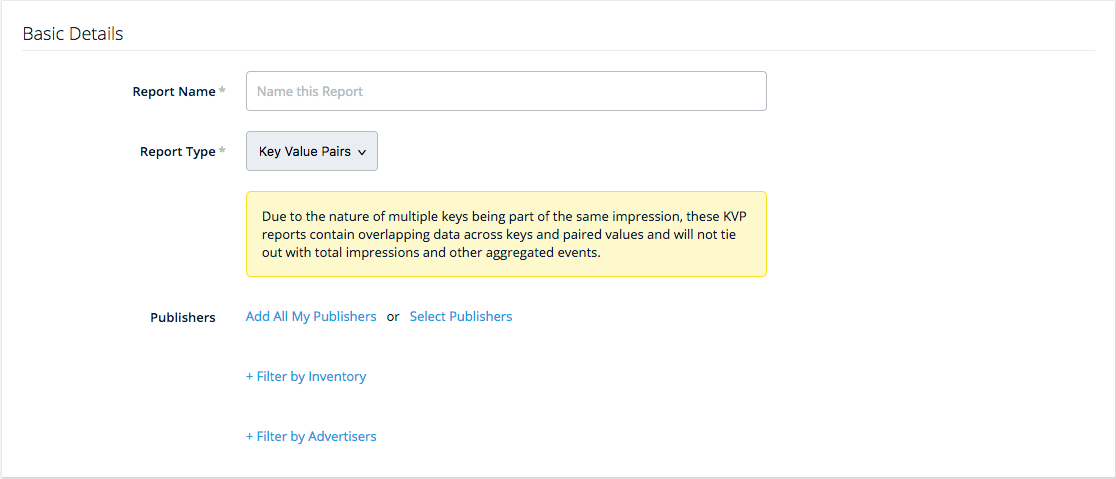
Task: Click the Report Name field label
Action: 174,91
